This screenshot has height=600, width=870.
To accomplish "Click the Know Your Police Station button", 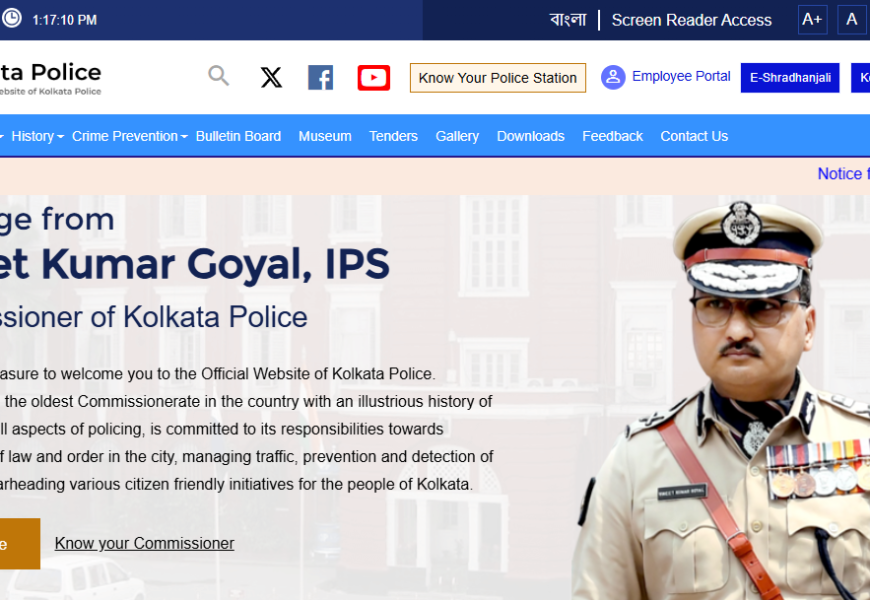I will [x=497, y=78].
